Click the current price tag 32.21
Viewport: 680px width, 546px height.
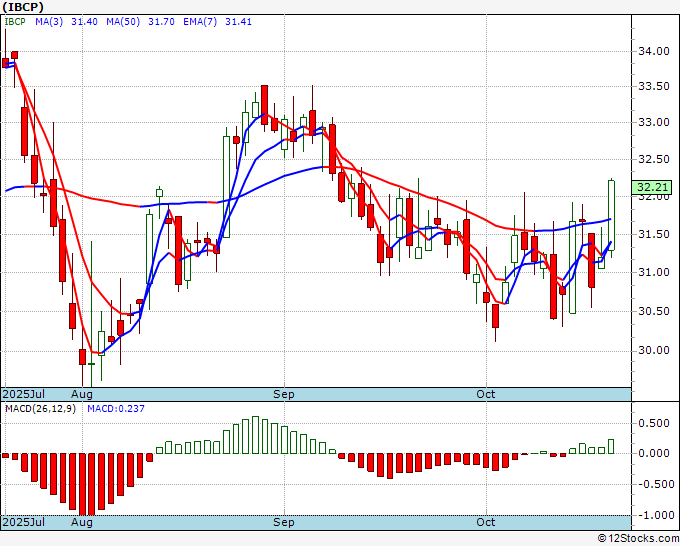(x=652, y=187)
